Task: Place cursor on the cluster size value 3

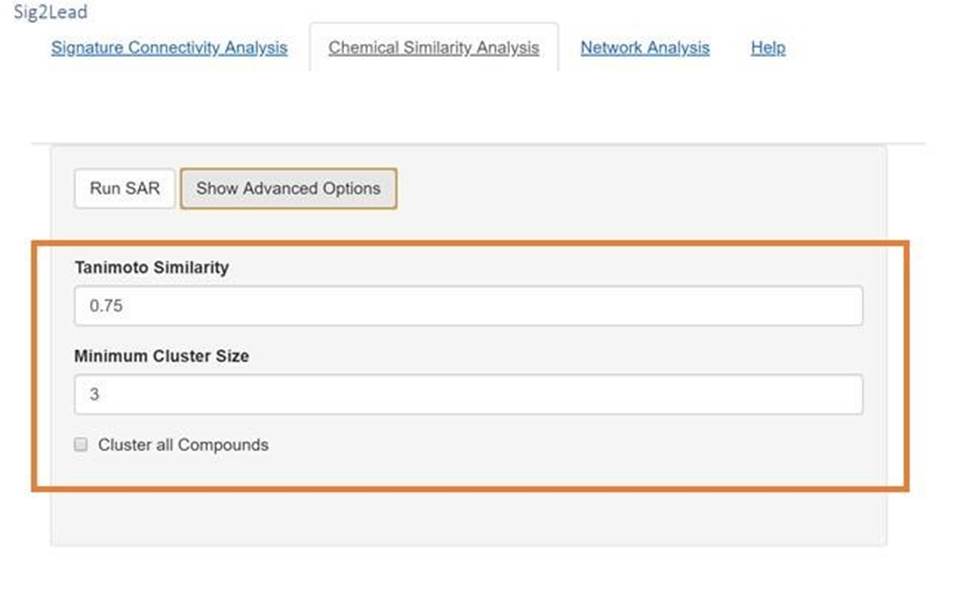Action: (x=94, y=394)
